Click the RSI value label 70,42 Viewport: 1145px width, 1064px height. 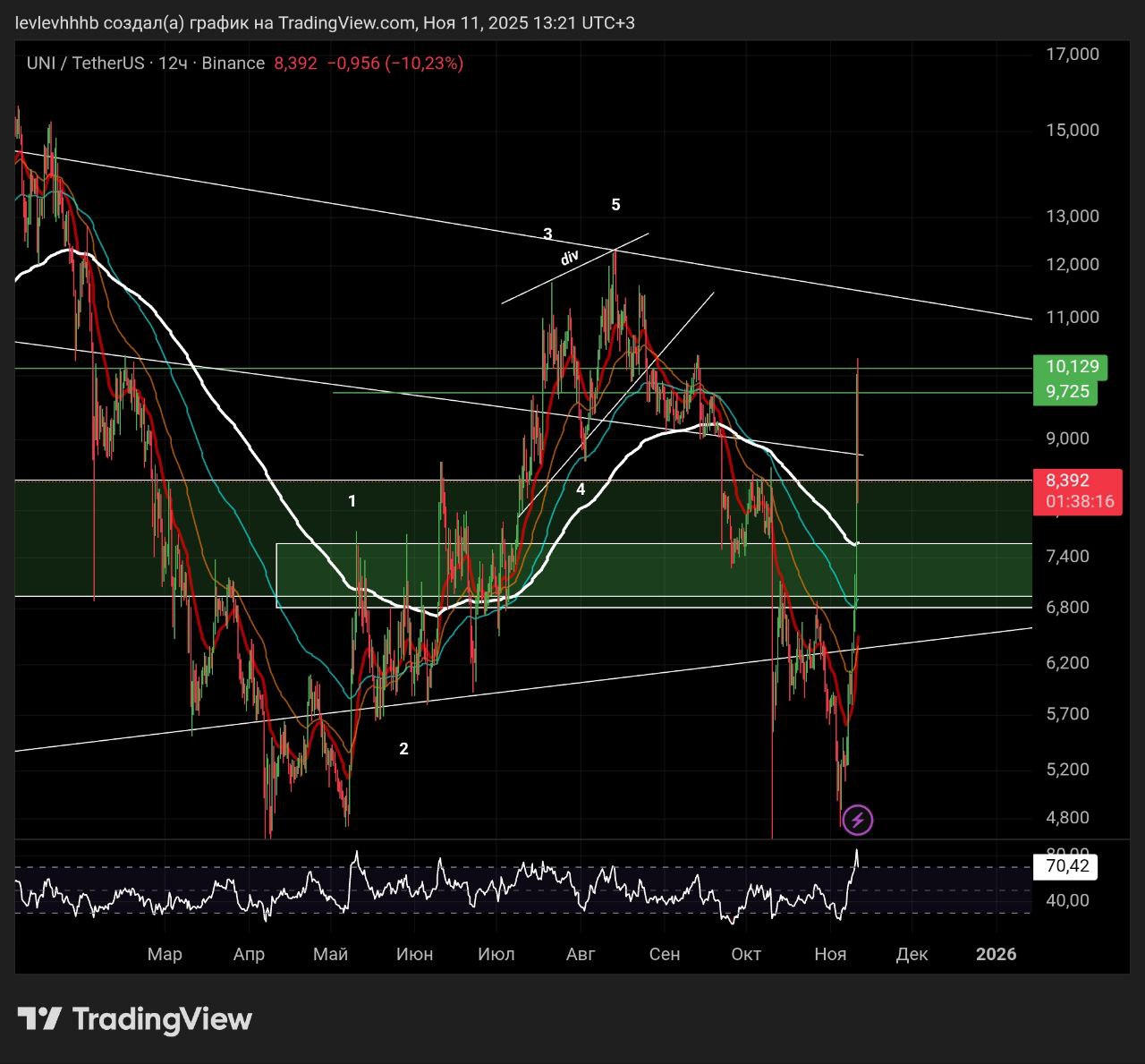(1065, 866)
